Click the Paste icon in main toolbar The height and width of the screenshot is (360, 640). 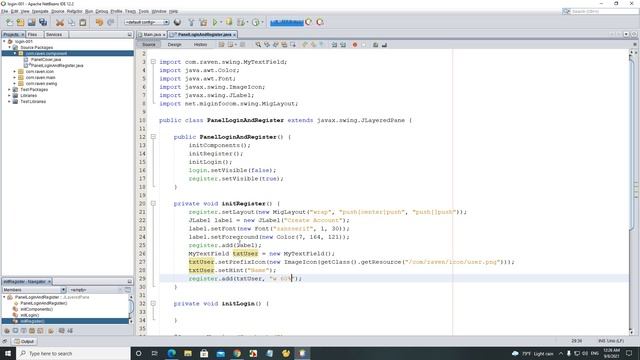point(83,22)
